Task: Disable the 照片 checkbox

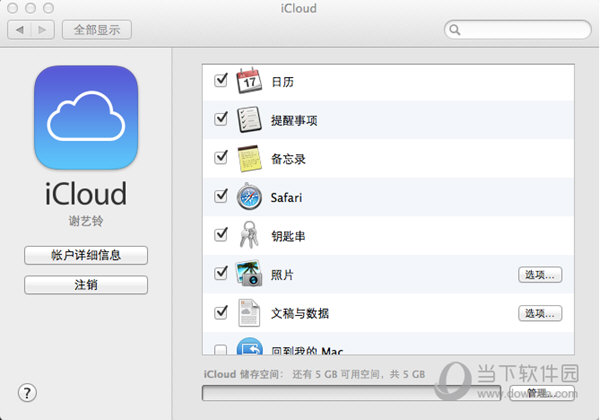Action: (221, 273)
